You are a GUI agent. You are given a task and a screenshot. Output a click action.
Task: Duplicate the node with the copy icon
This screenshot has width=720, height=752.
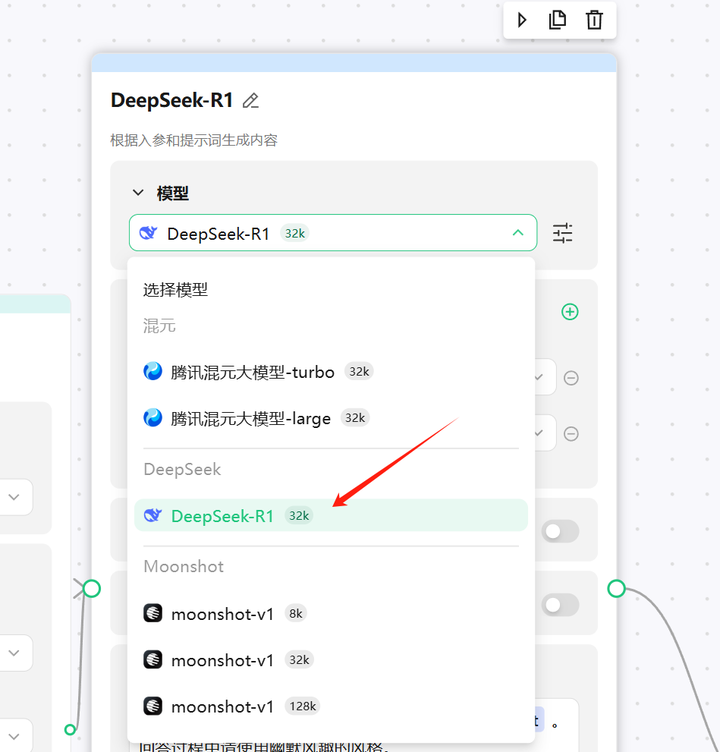557,20
